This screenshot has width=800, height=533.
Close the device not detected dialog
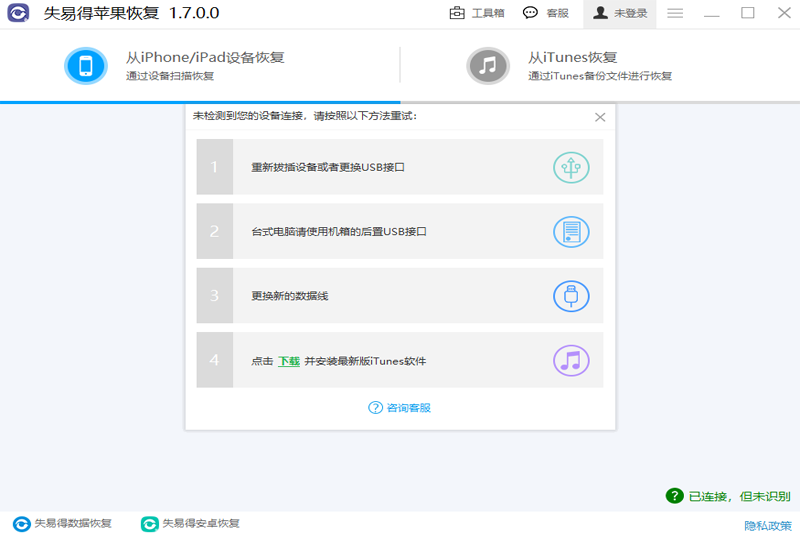600,117
